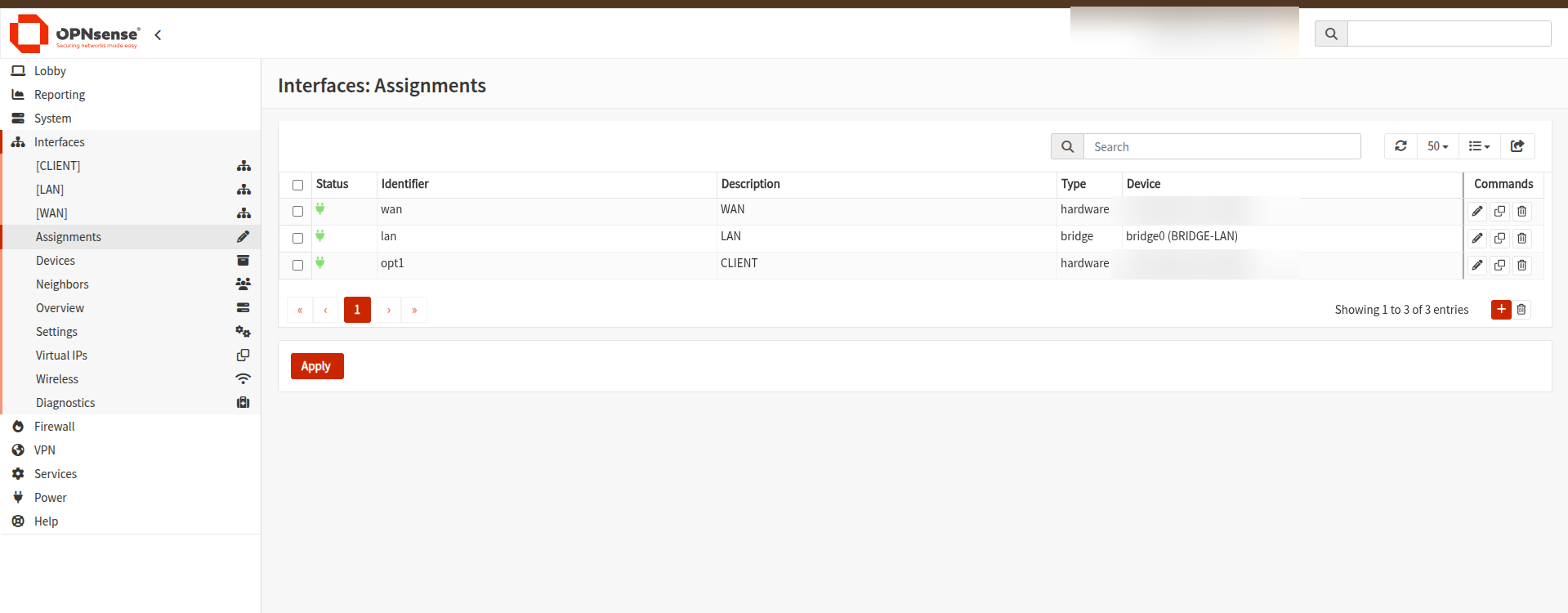Delete selected entries with footer trash icon
This screenshot has width=1568, height=613.
point(1521,309)
